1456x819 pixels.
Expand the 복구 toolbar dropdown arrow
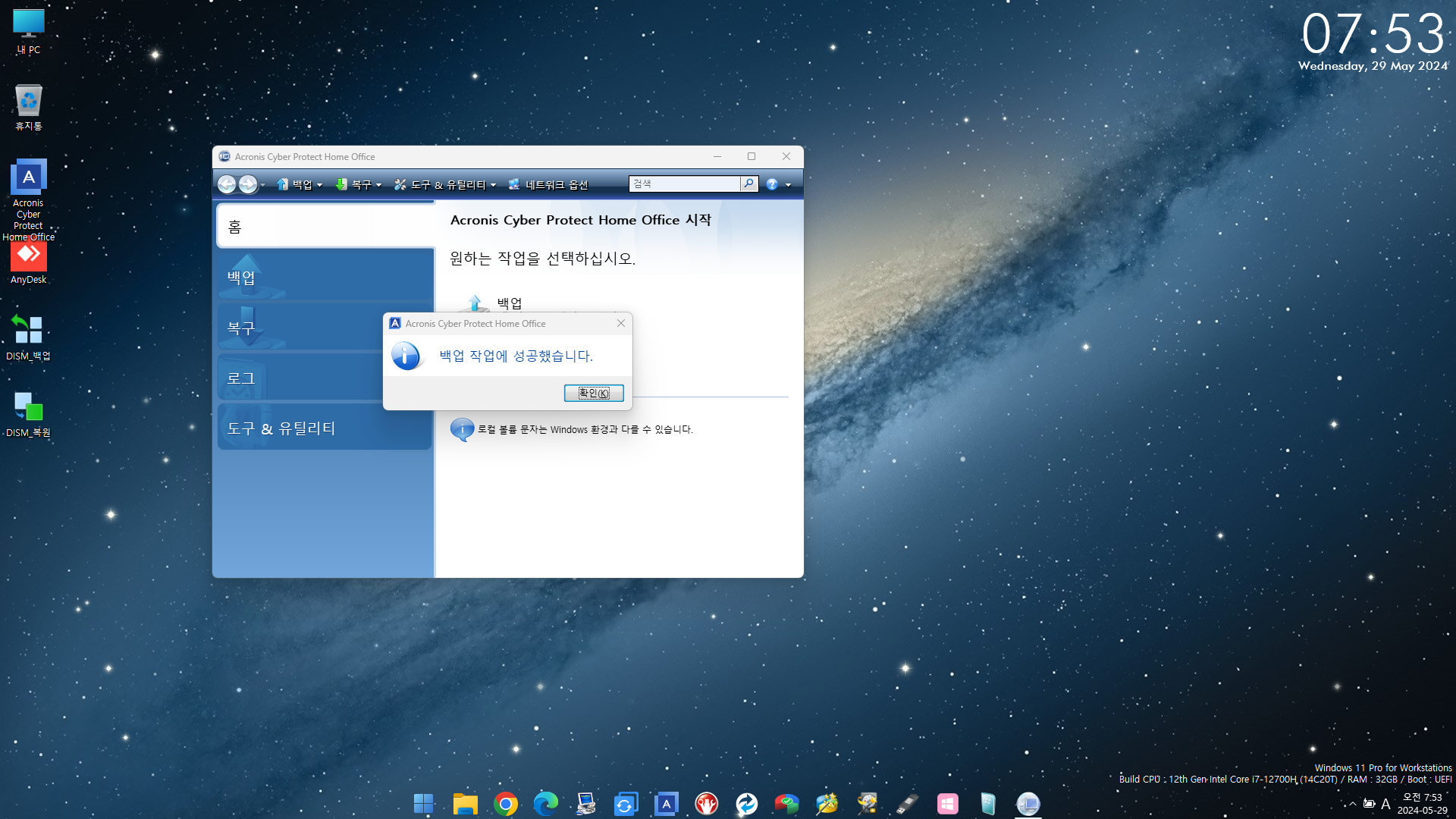coord(378,185)
